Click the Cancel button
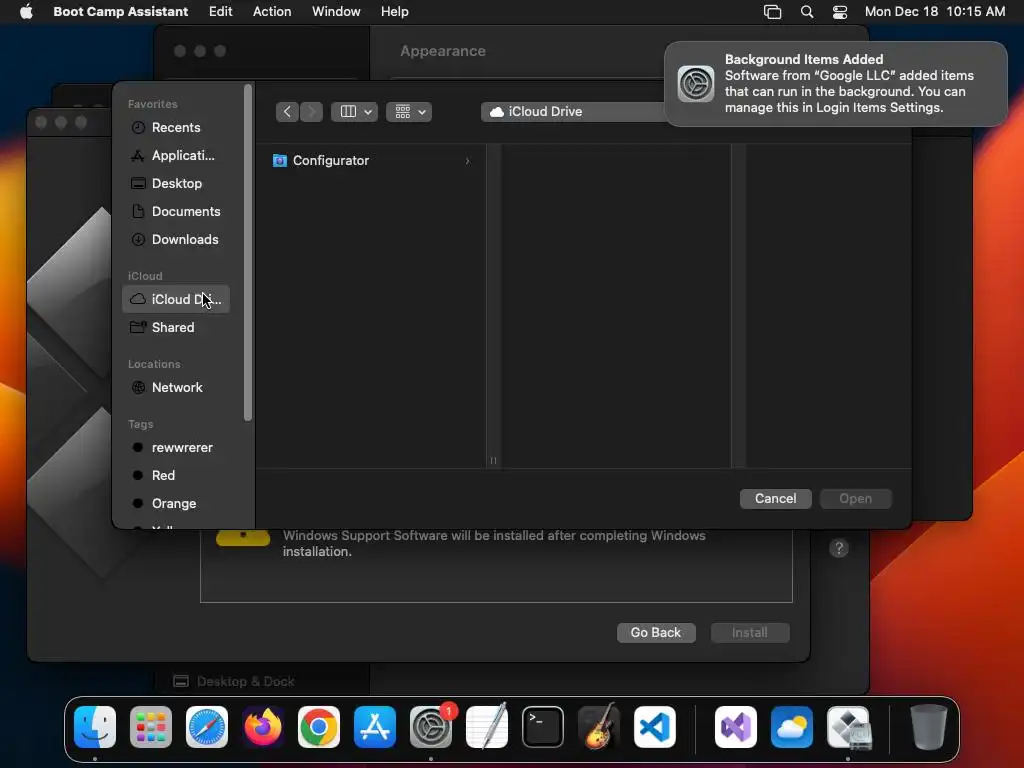The image size is (1024, 768). click(x=775, y=498)
